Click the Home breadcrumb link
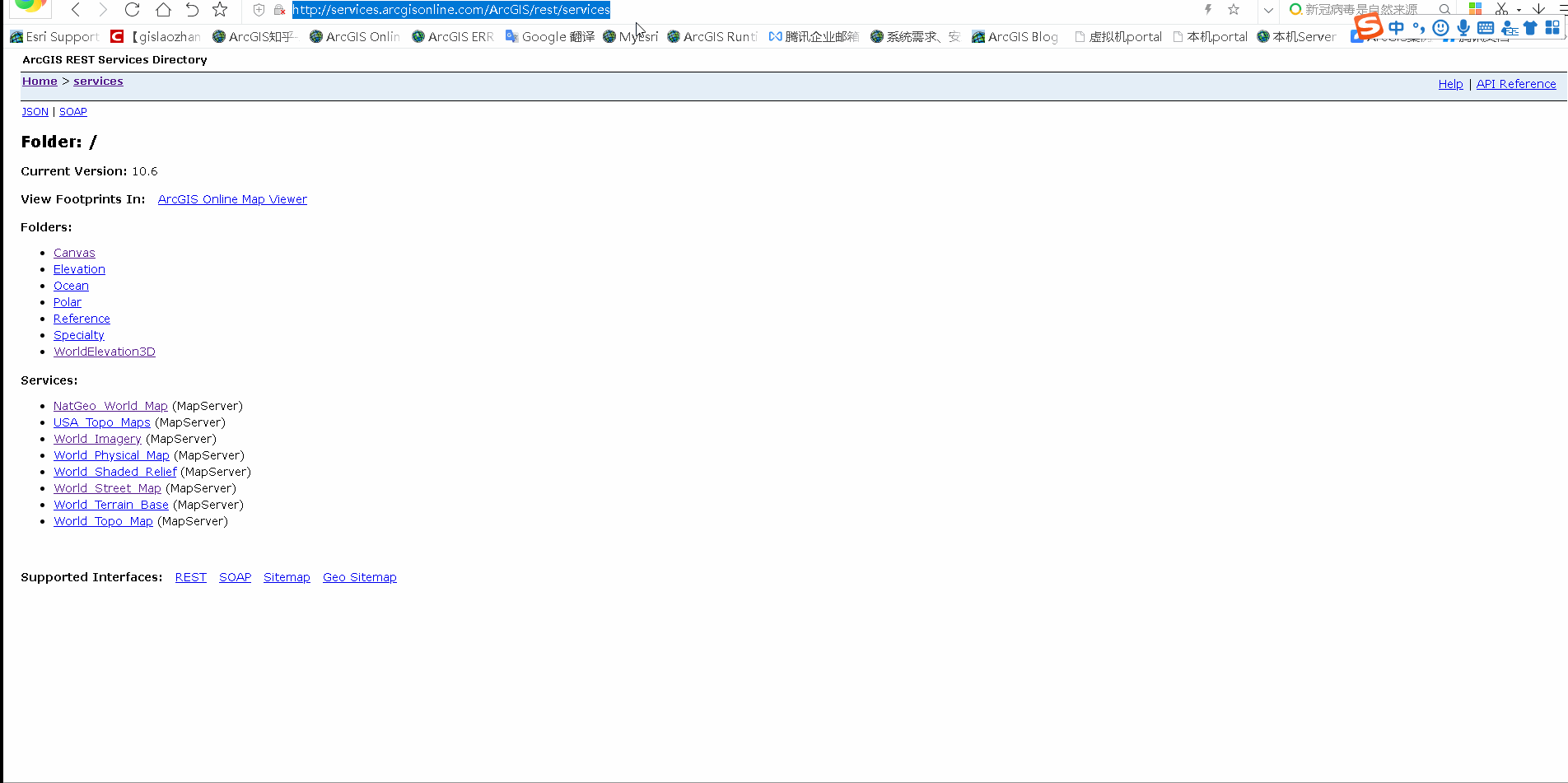The height and width of the screenshot is (783, 1568). [x=40, y=81]
